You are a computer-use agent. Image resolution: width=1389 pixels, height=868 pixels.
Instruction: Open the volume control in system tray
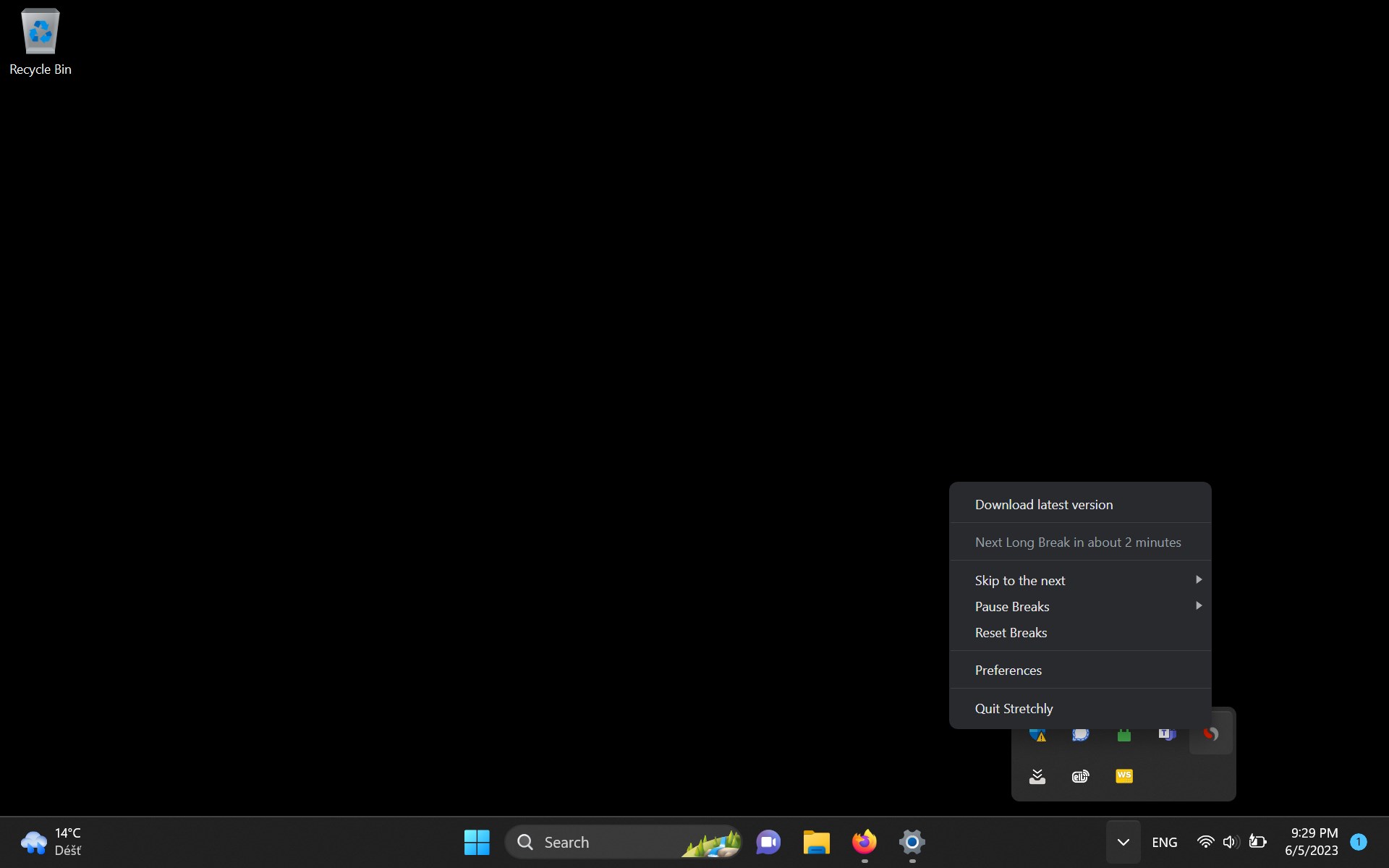(x=1231, y=842)
